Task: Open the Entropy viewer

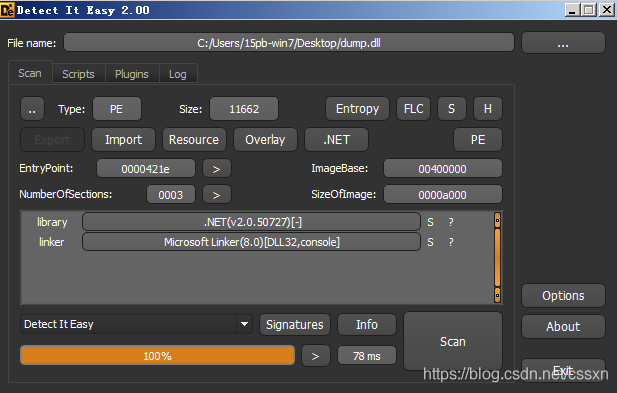Action: click(357, 109)
